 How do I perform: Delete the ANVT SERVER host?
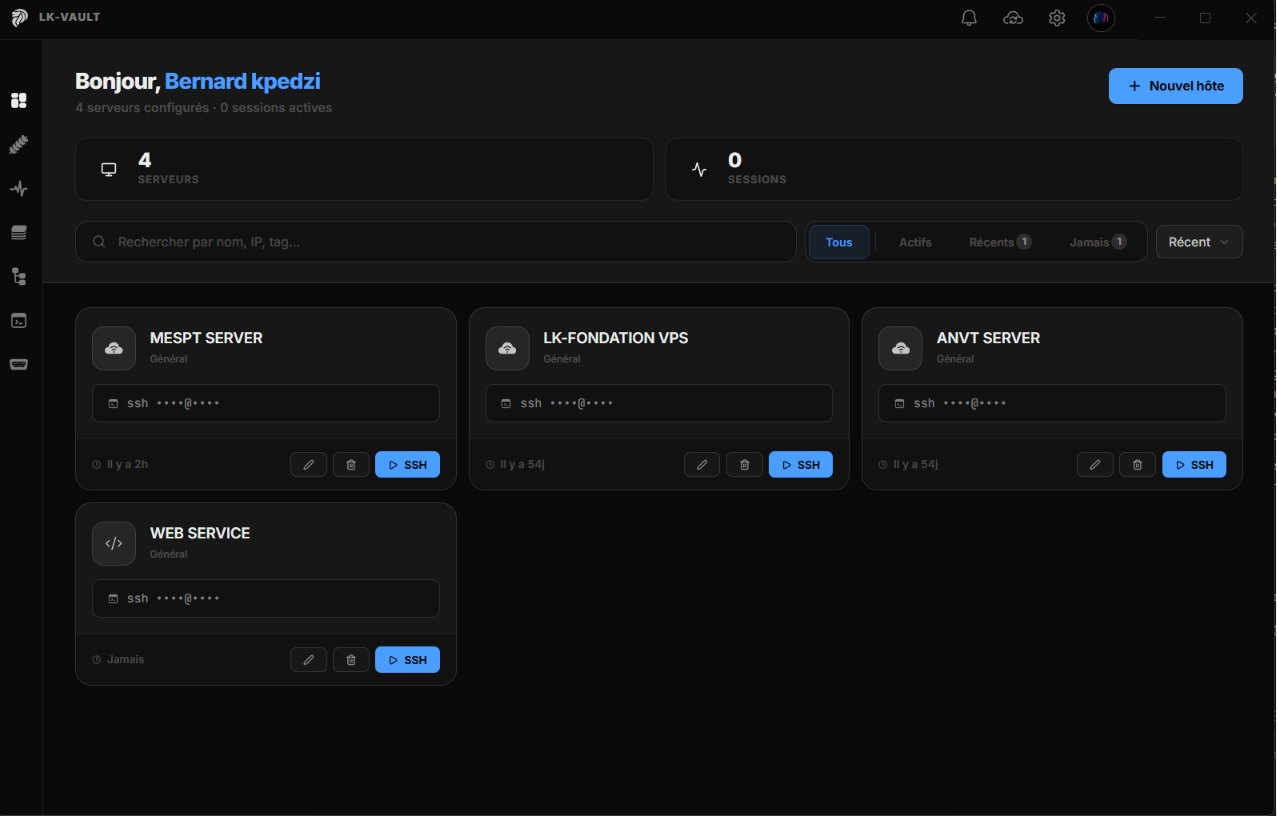click(x=1137, y=465)
